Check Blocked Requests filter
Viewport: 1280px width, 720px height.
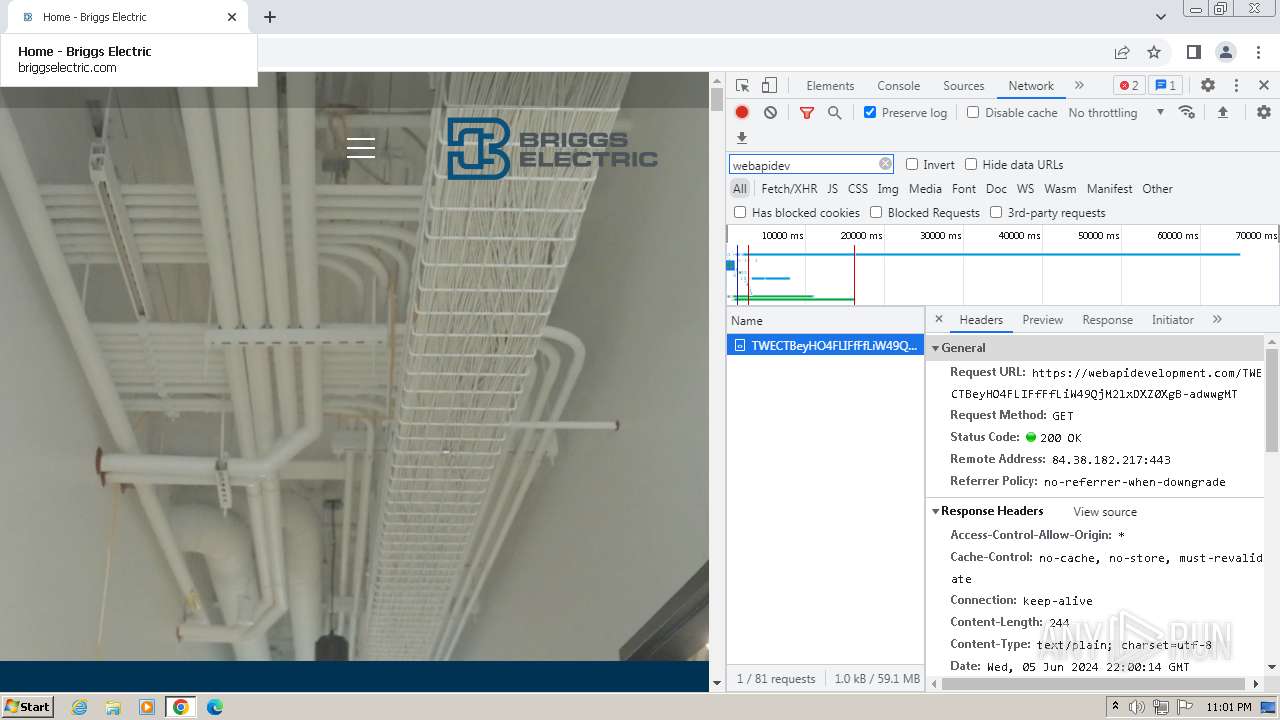[x=876, y=212]
